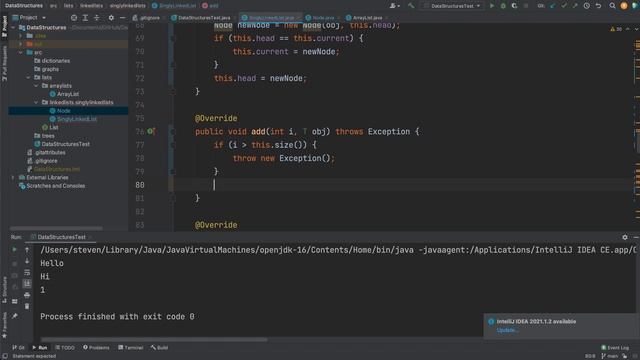
Task: Click the singlylinkedlists breadcrumb
Action: [x=127, y=6]
